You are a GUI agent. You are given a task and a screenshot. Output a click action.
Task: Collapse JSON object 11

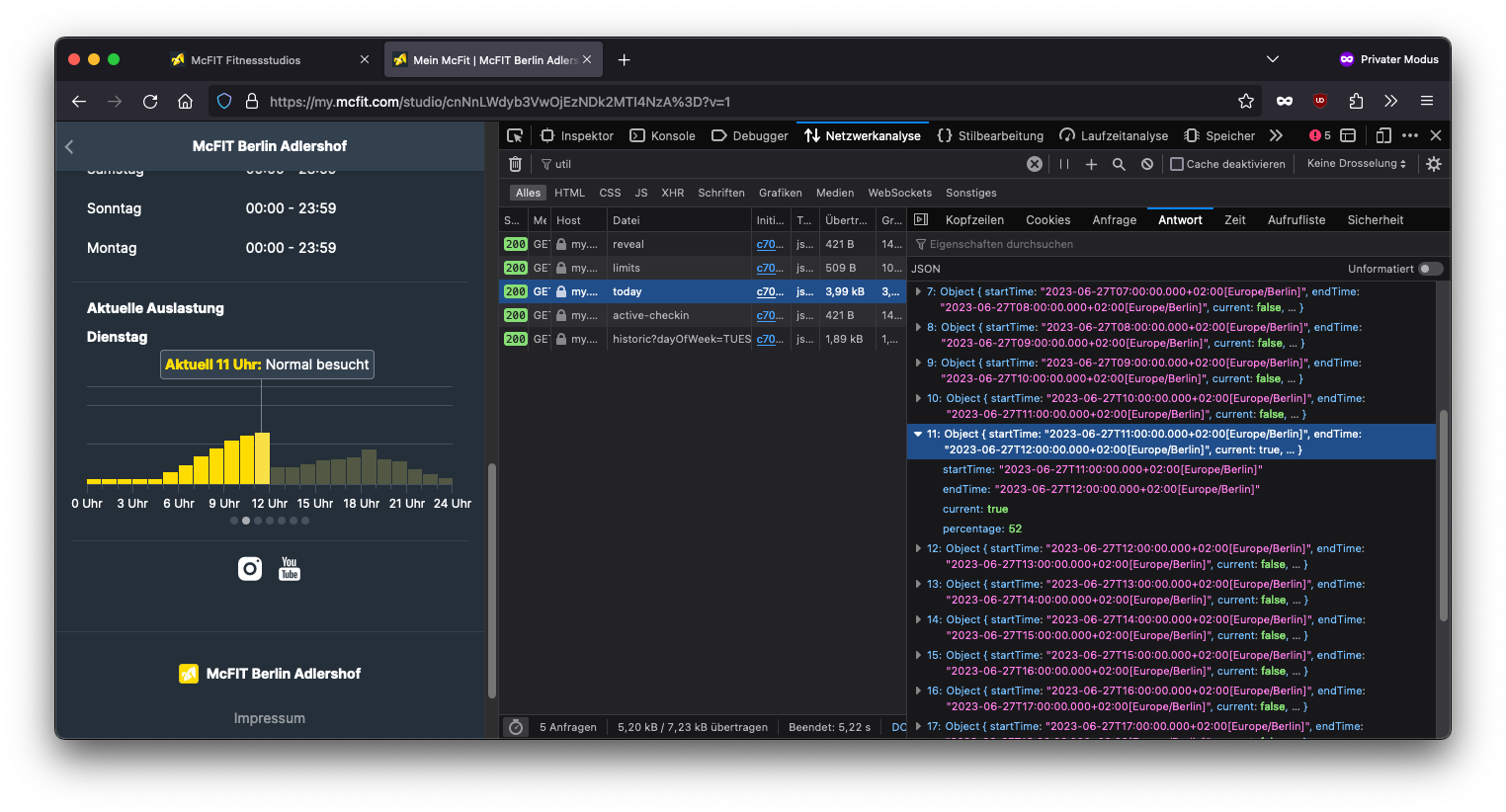pyautogui.click(x=918, y=434)
